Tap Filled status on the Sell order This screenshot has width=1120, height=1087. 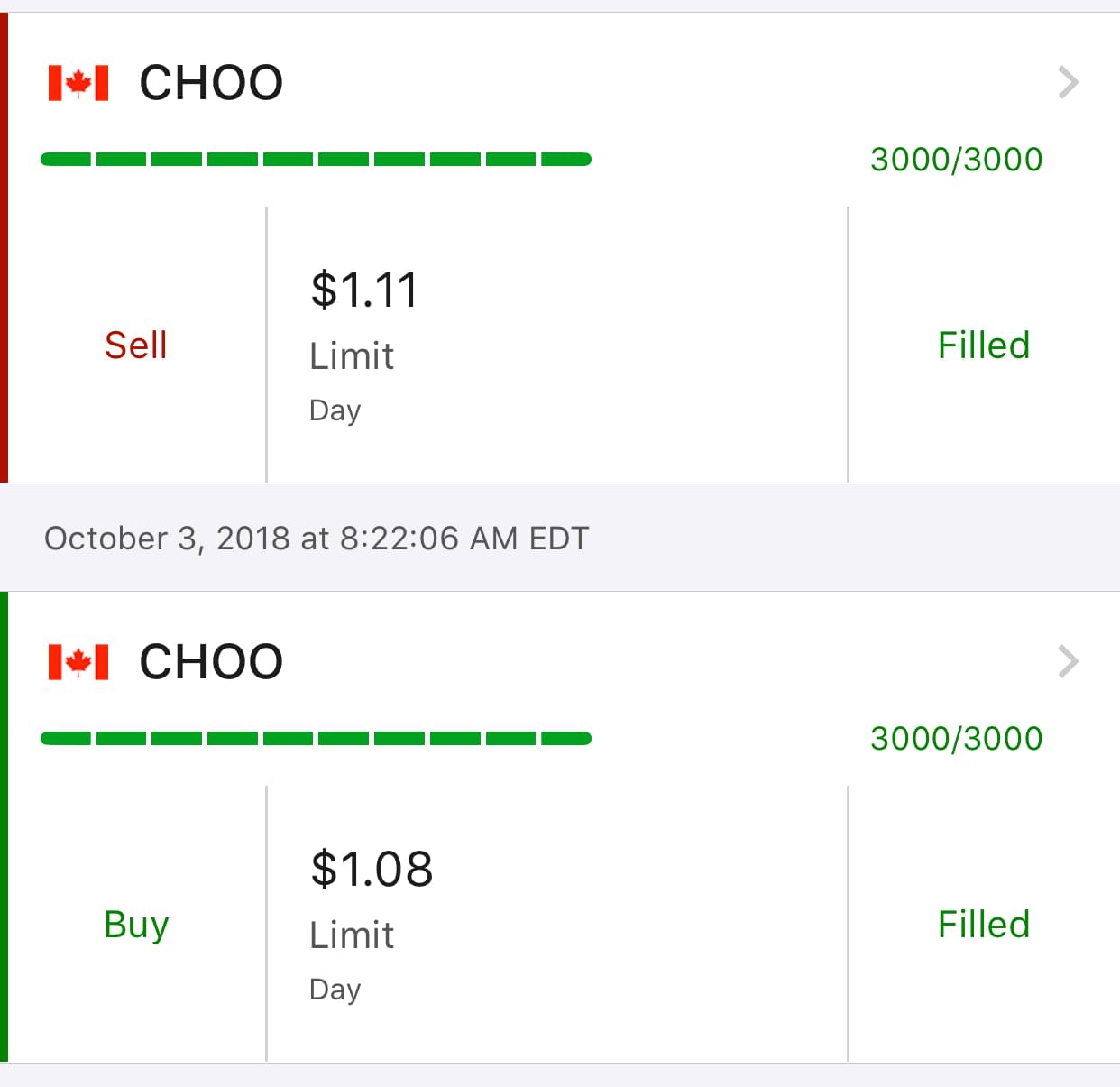pyautogui.click(x=984, y=345)
